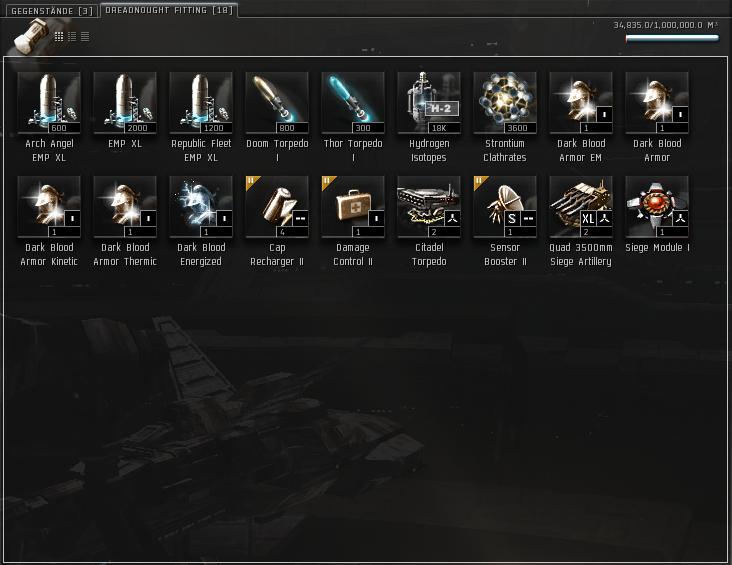
Task: Click the 'Damage Control II' label
Action: click(353, 254)
